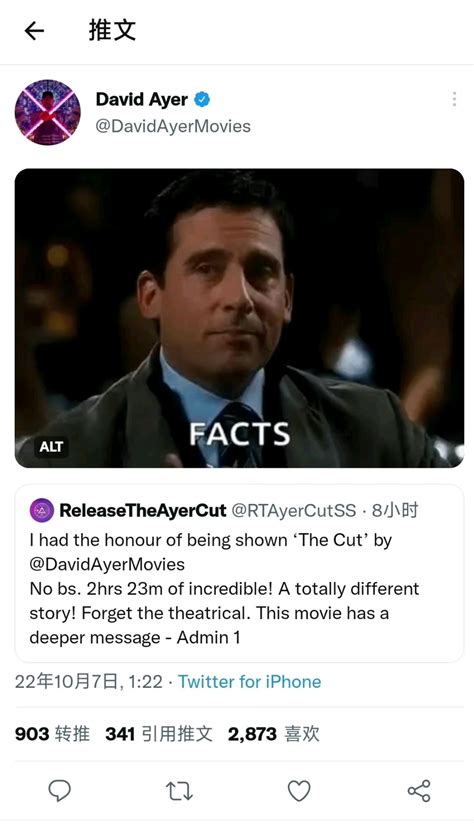Viewport: 474px width, 828px height.
Task: Open the quoted tweet text body
Action: (224, 589)
